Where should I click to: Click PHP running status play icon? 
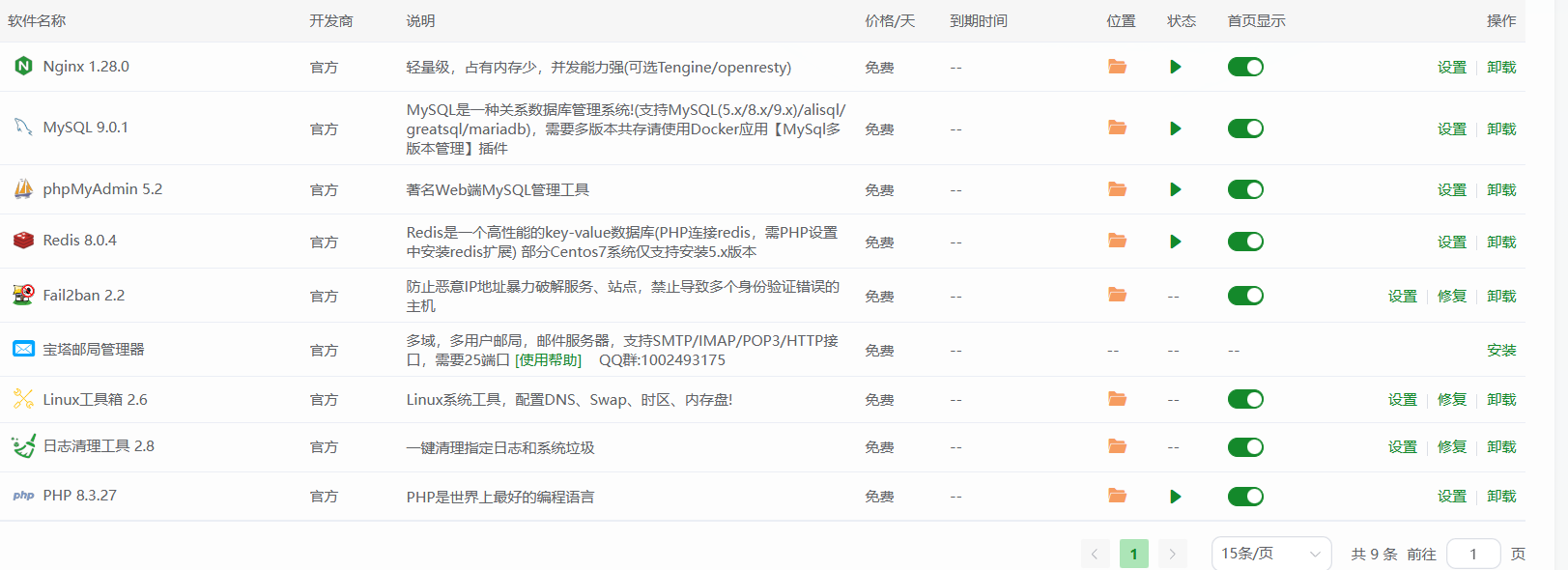[1176, 497]
